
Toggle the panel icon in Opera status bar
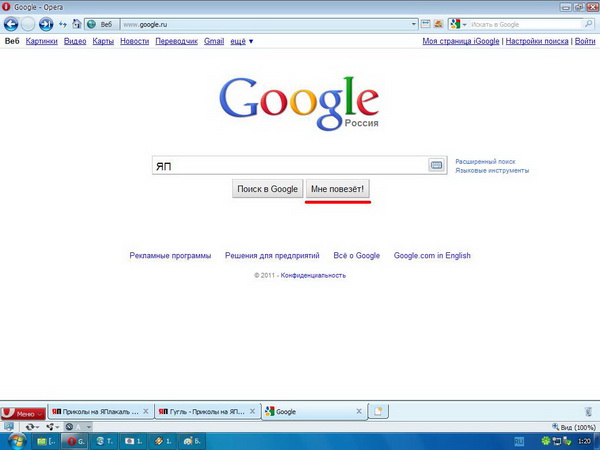click(x=8, y=427)
